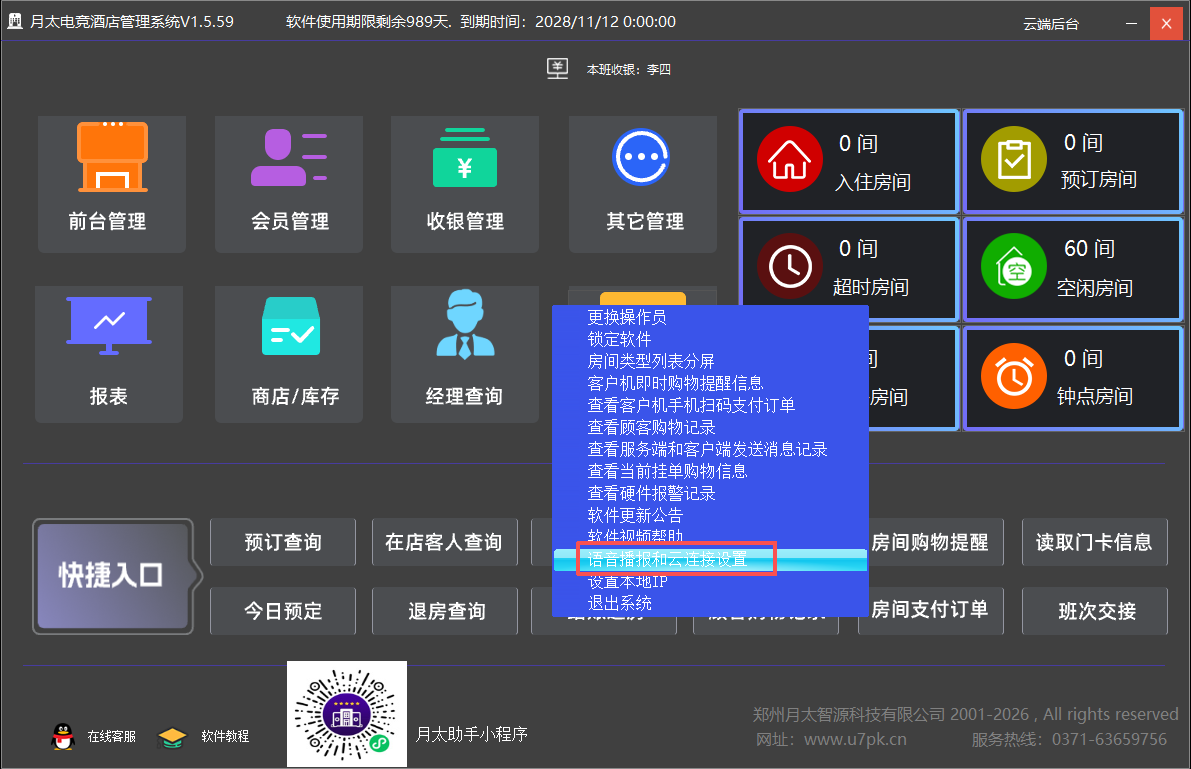Choose 退出系统 from the menu

tap(619, 603)
